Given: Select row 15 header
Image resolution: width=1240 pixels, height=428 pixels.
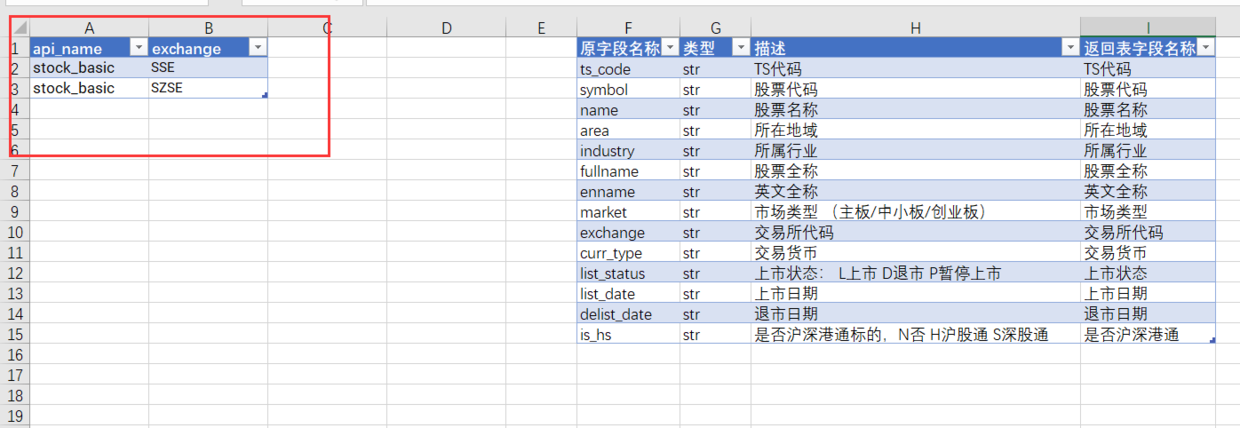Looking at the screenshot, I should 15,334.
